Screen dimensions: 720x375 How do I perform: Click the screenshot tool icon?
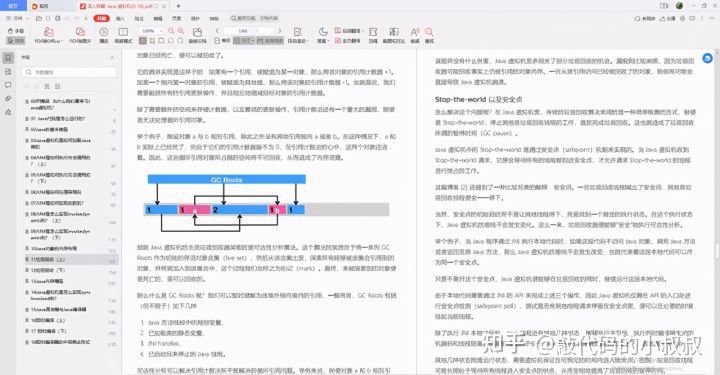click(x=373, y=32)
